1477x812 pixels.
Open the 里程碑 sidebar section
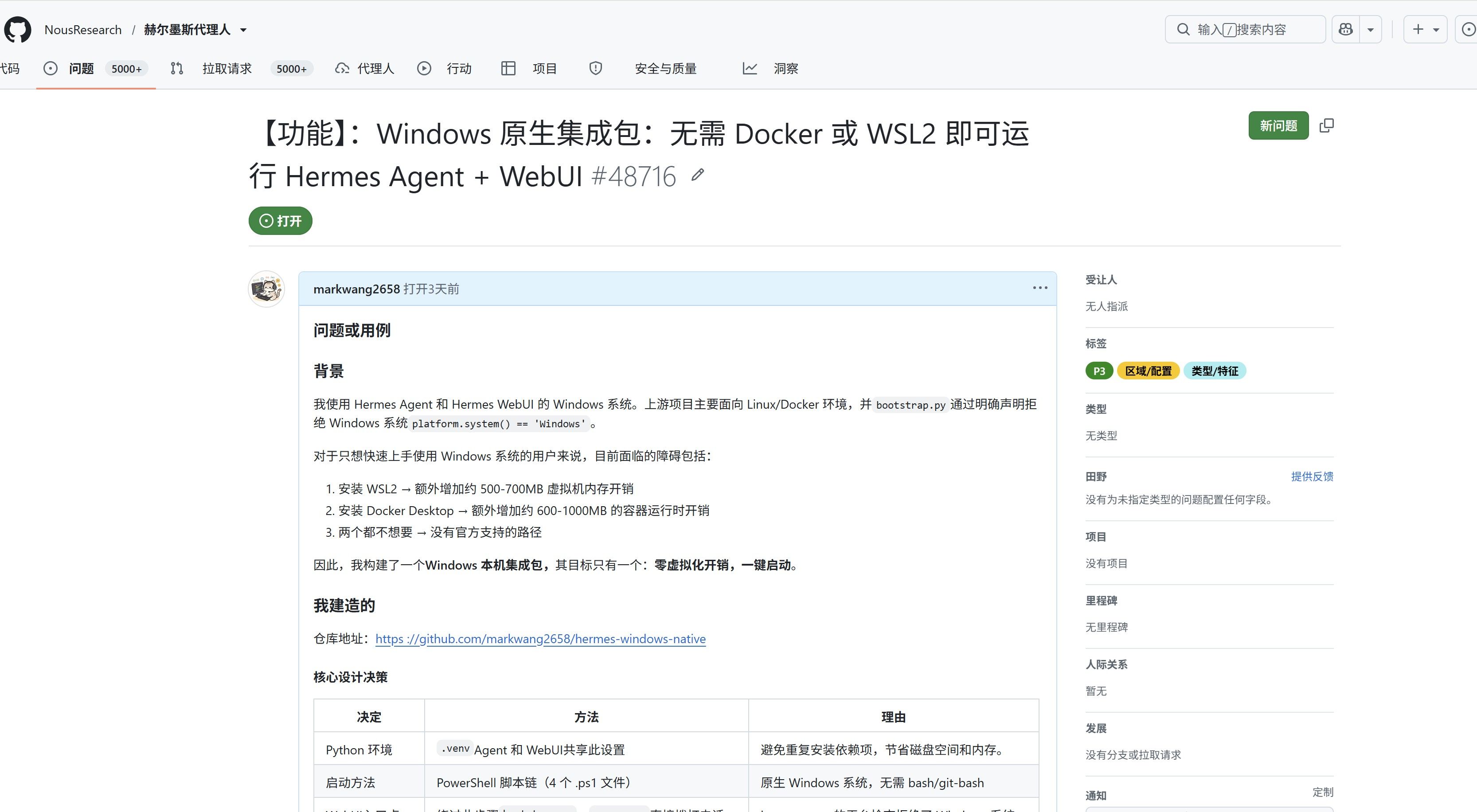pyautogui.click(x=1101, y=601)
